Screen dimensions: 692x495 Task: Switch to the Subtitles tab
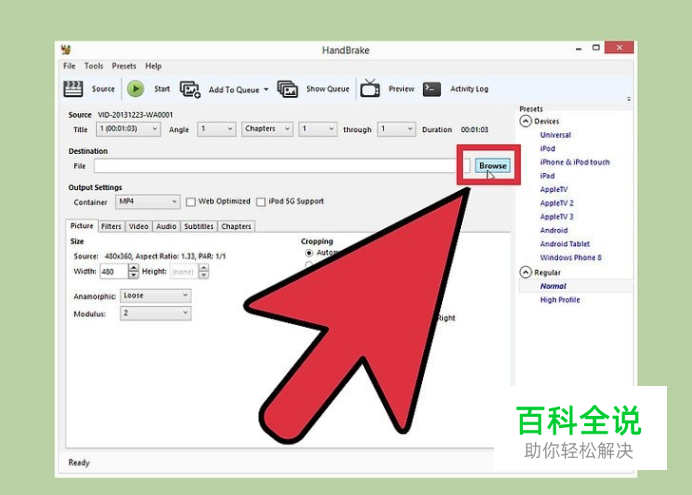pyautogui.click(x=199, y=226)
